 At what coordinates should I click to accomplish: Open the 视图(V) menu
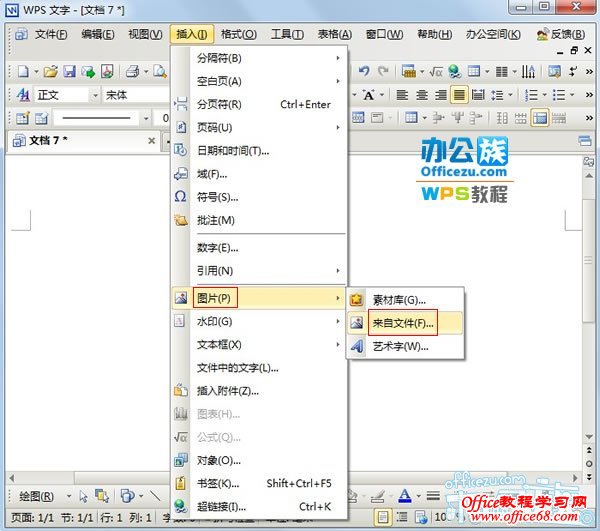145,34
